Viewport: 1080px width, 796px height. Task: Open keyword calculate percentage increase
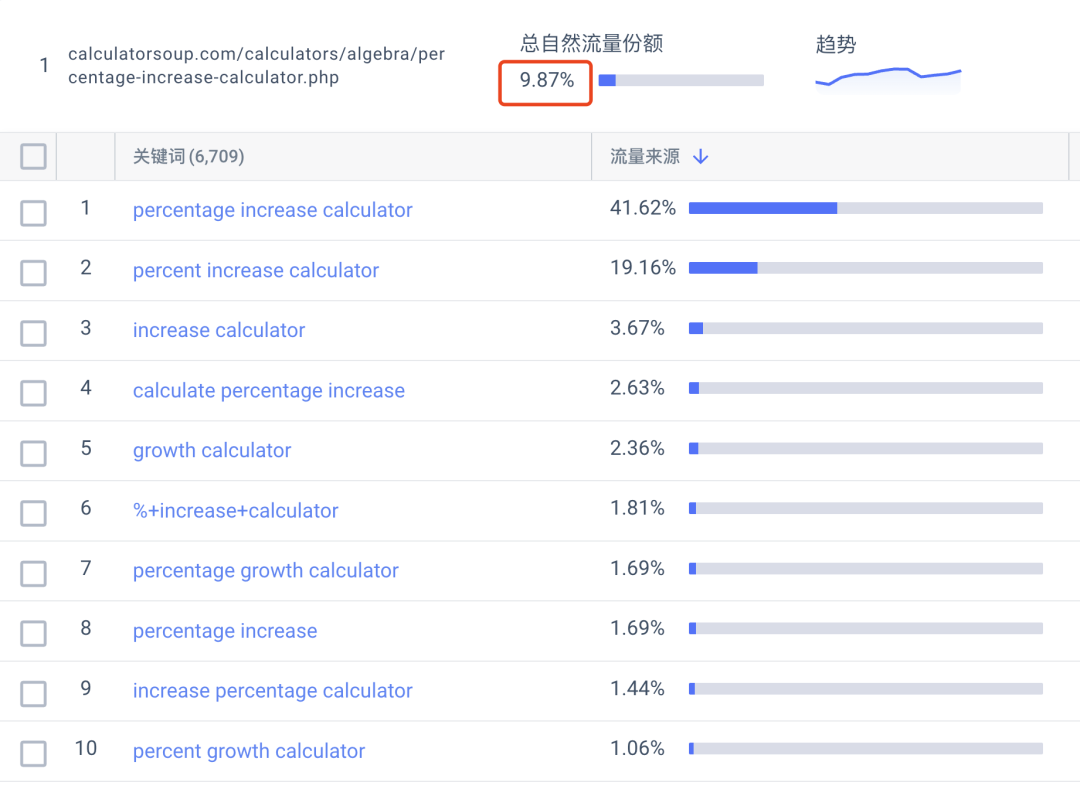(269, 390)
